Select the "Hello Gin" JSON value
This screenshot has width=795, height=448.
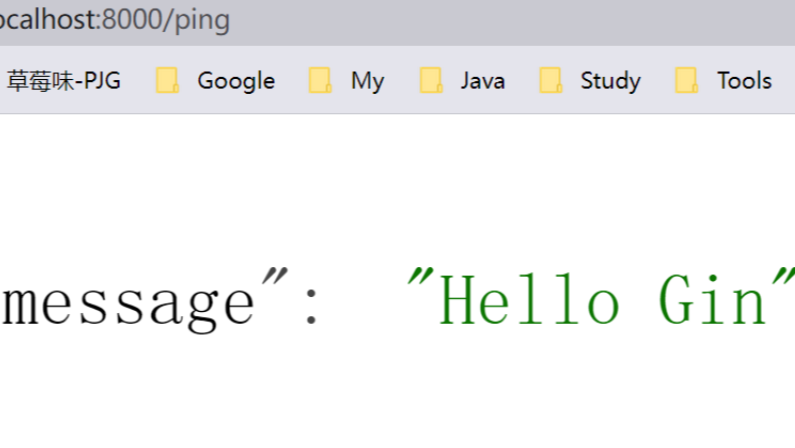(601, 298)
